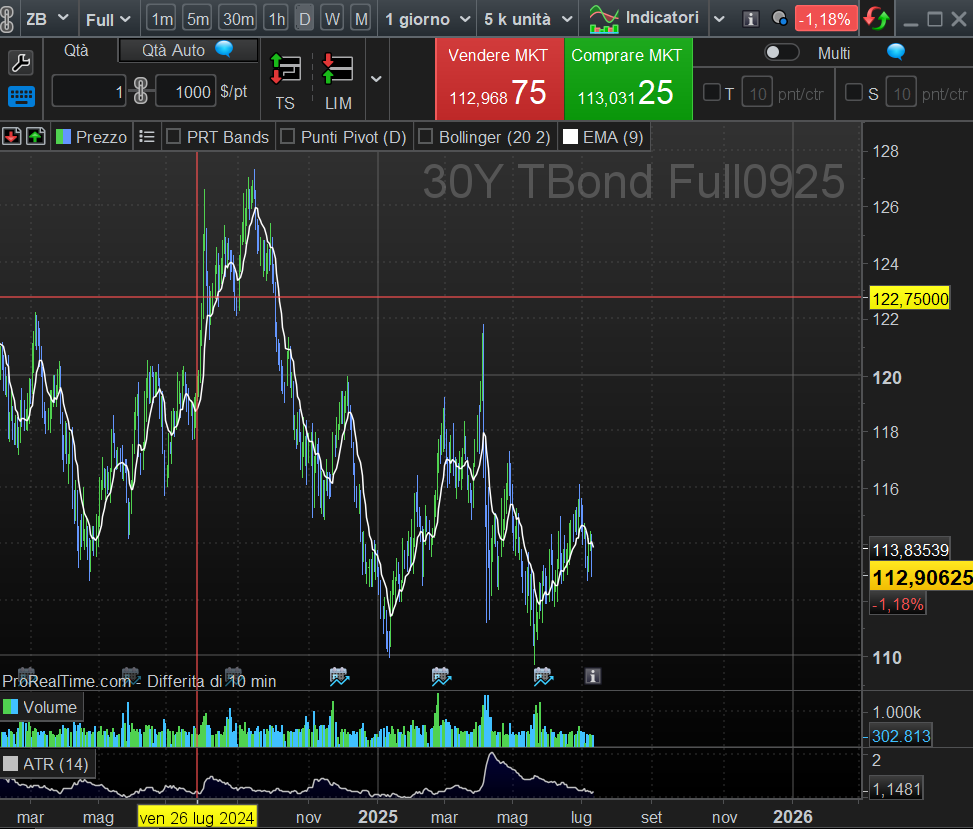Toggle the Multi switch
The image size is (973, 829).
click(781, 53)
